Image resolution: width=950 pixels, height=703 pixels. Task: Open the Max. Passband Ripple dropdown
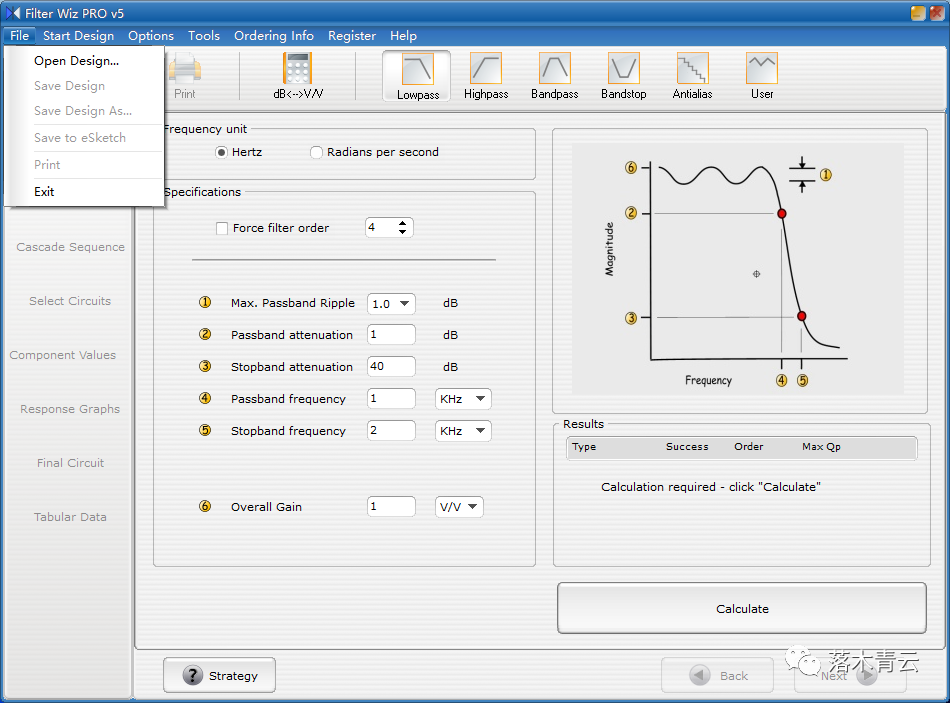tap(391, 304)
